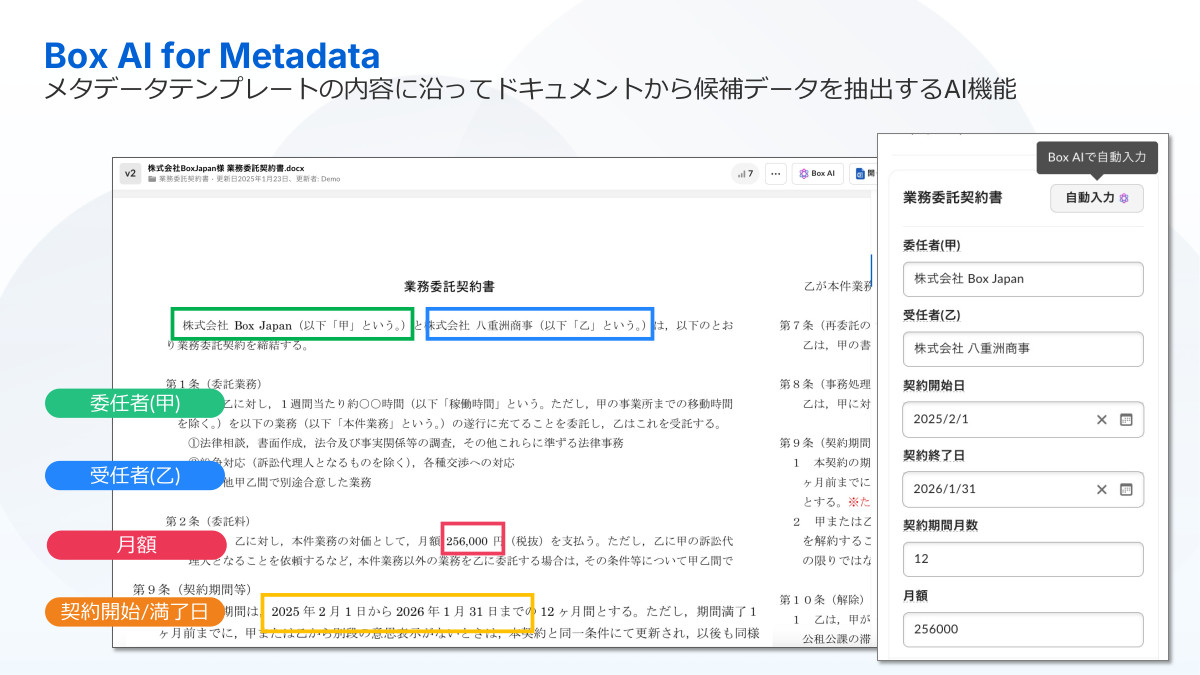
Task: Click the 契約期間月数 field label
Action: pyautogui.click(x=941, y=525)
